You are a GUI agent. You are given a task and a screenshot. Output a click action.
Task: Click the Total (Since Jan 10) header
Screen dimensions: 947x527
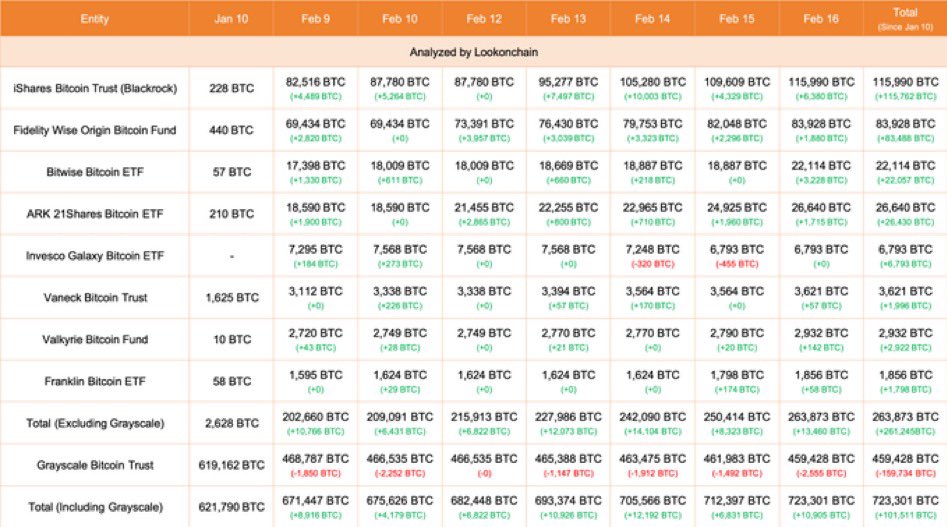(x=905, y=19)
